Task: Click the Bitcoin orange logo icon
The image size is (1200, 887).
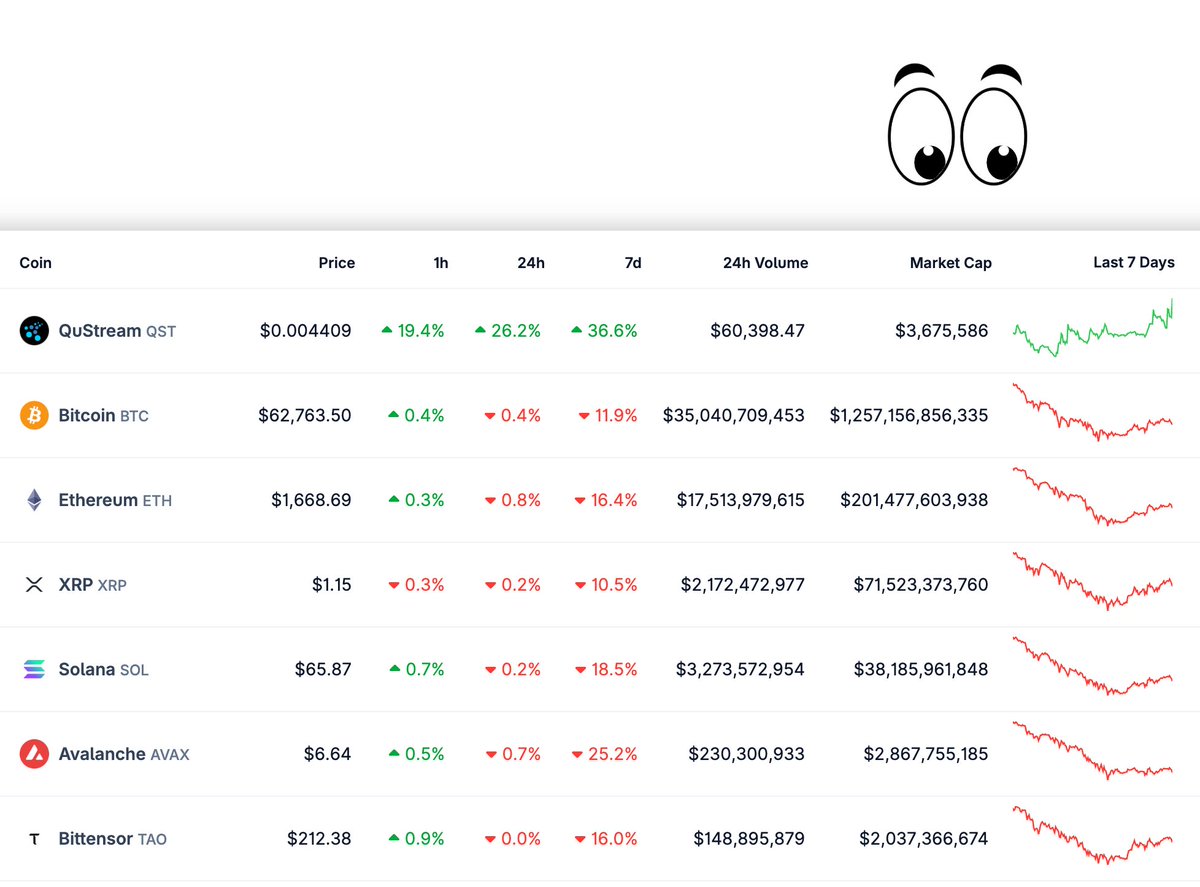Action: [34, 415]
